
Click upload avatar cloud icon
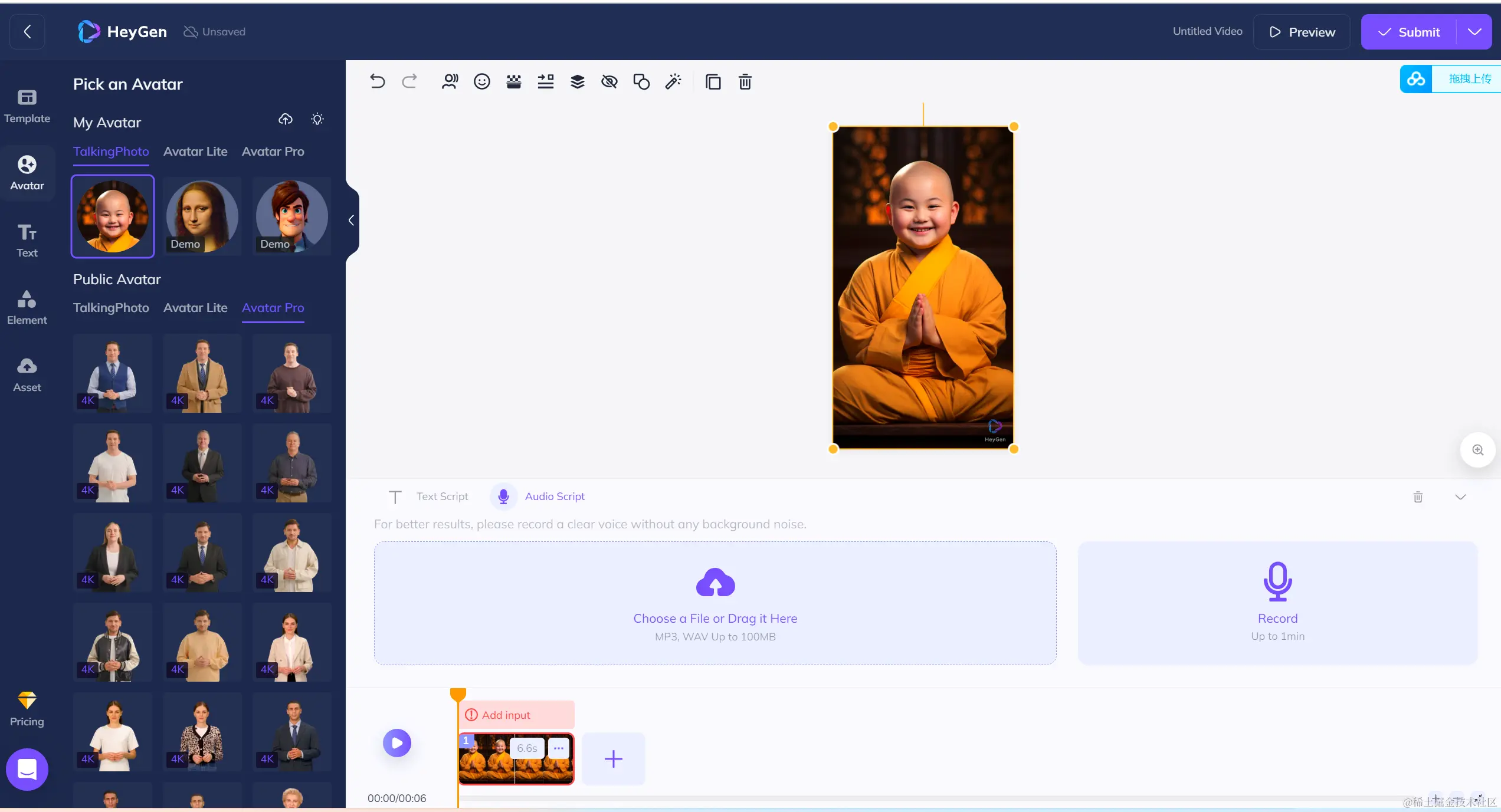pos(286,120)
